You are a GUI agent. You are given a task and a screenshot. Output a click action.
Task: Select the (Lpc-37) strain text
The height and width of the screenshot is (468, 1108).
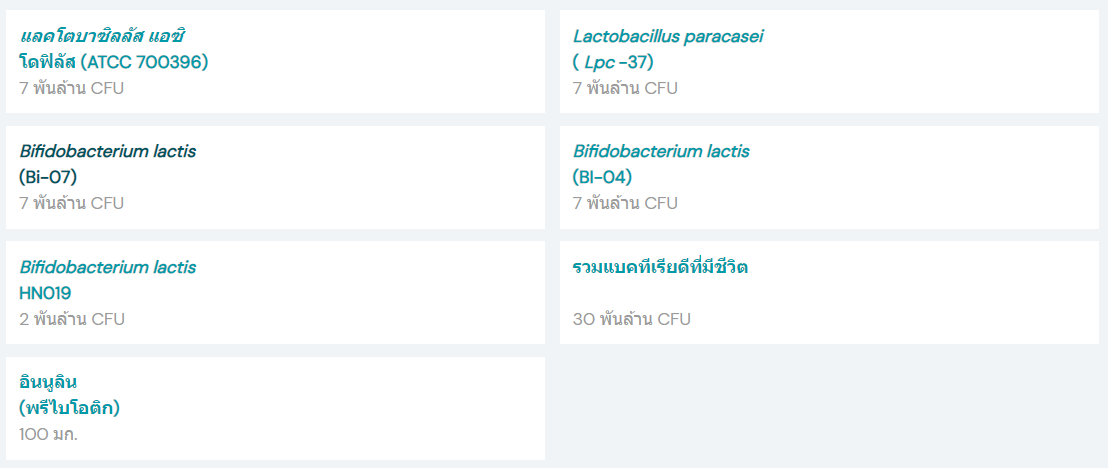pos(613,62)
